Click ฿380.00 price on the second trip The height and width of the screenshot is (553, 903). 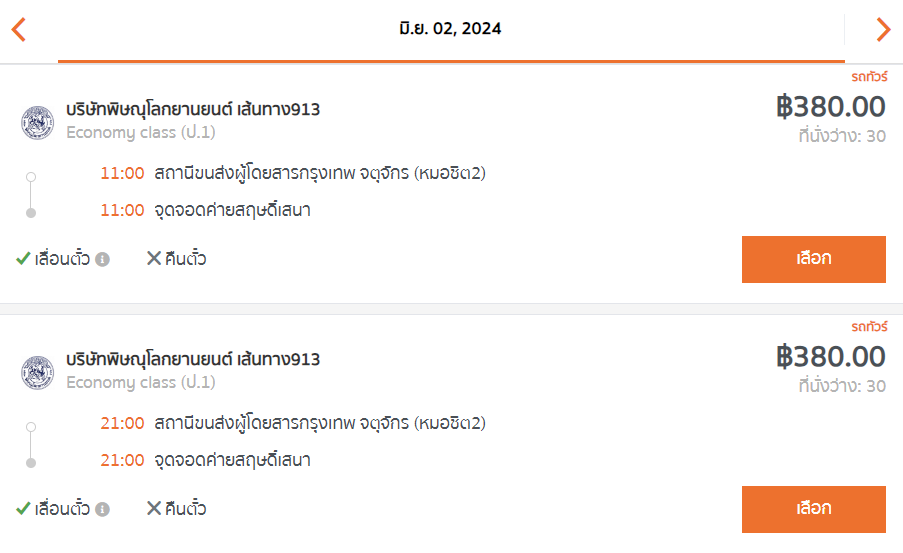831,357
